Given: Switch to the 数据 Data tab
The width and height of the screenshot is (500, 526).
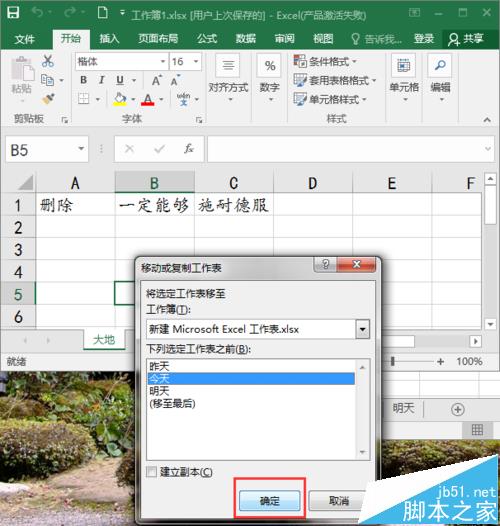Looking at the screenshot, I should [x=246, y=39].
